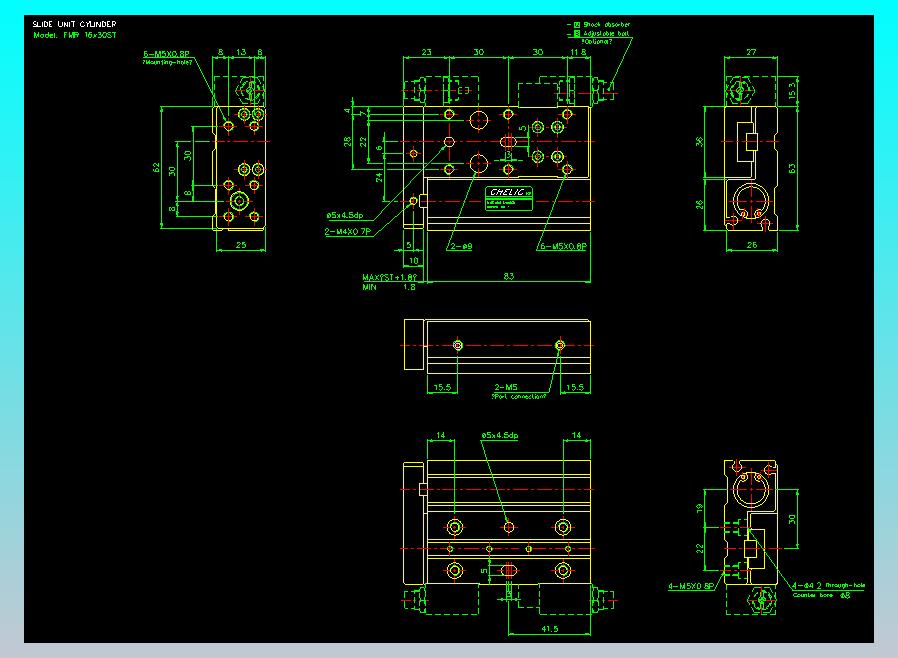Click the MAX(ST+1.8) stroke note
This screenshot has height=658, width=898.
tap(390, 277)
